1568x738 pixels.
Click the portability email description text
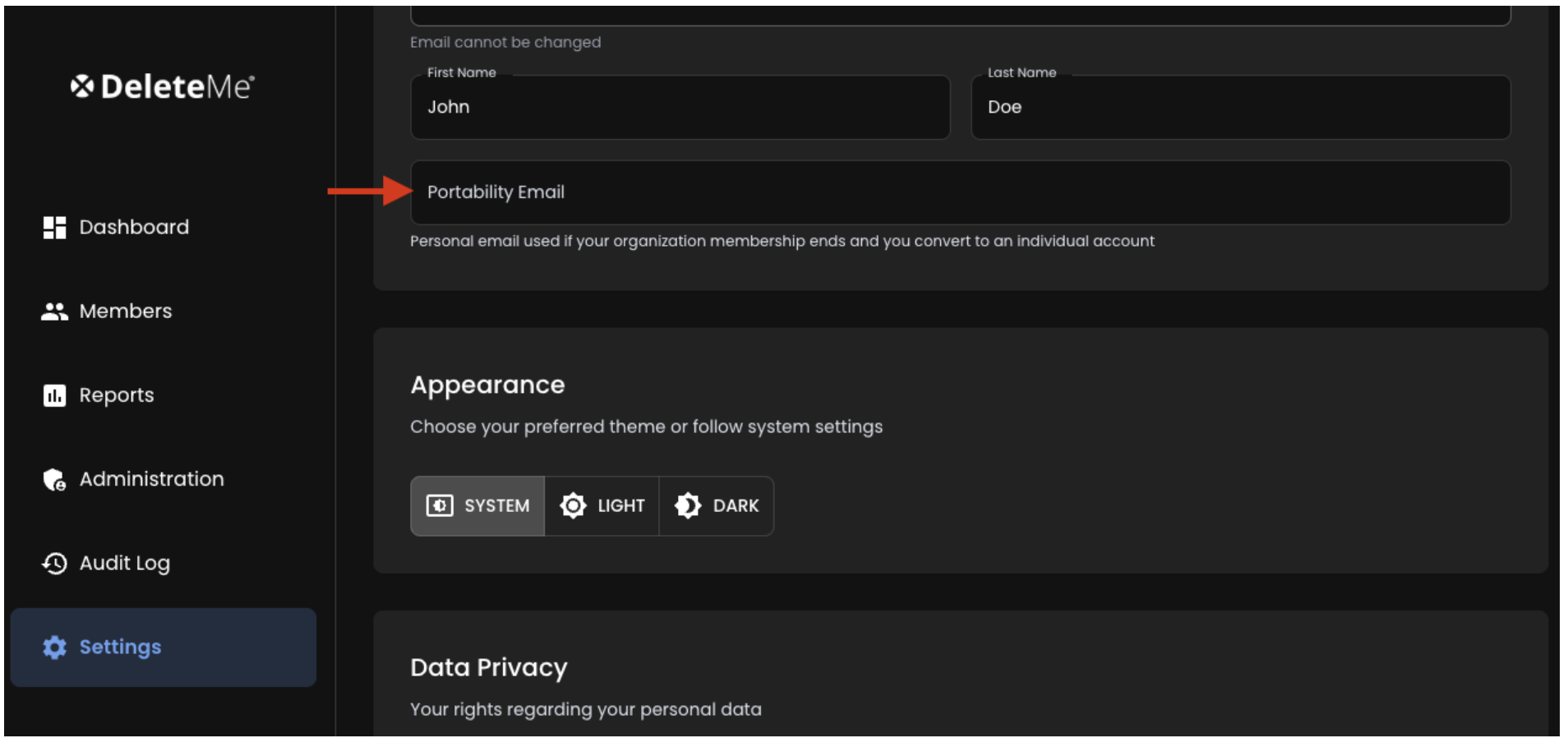[782, 241]
